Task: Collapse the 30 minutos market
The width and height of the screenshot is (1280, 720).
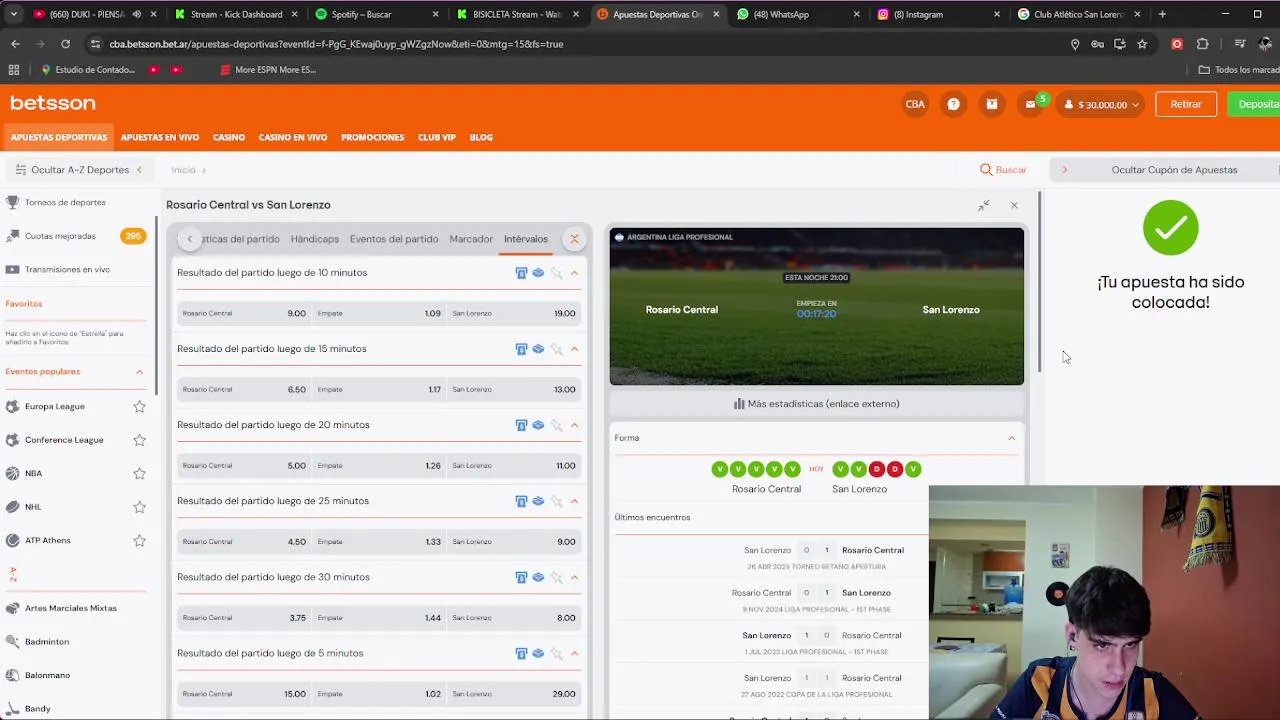Action: pyautogui.click(x=574, y=577)
